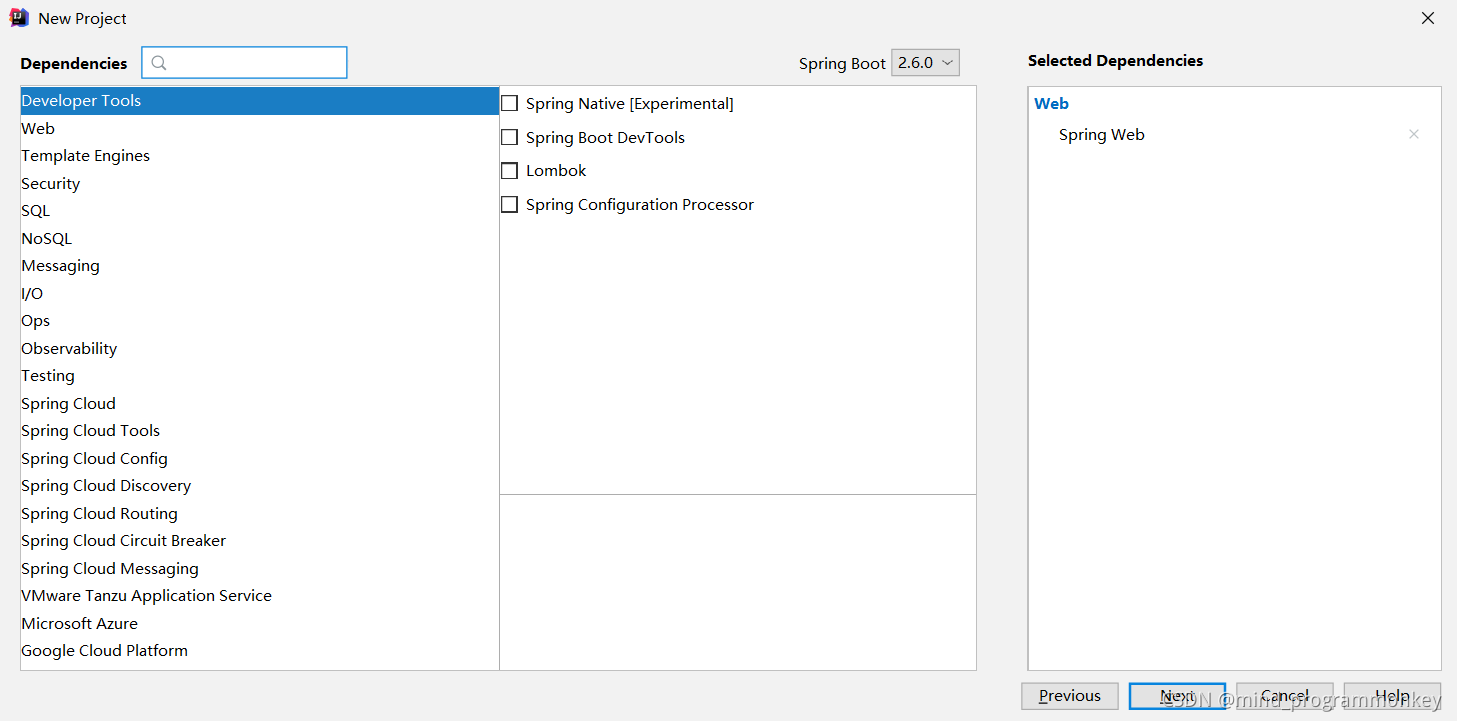
Task: Open Spring Cloud Config category
Action: [260, 458]
